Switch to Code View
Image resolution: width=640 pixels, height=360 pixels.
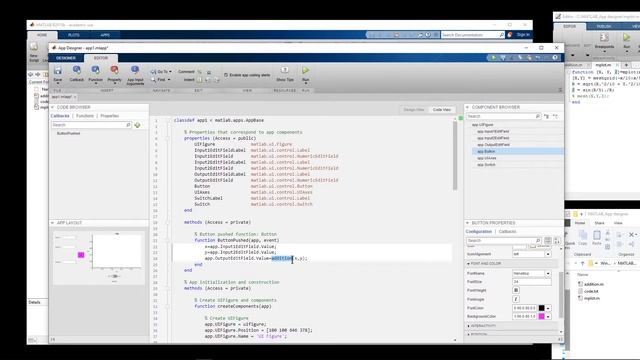click(x=442, y=110)
